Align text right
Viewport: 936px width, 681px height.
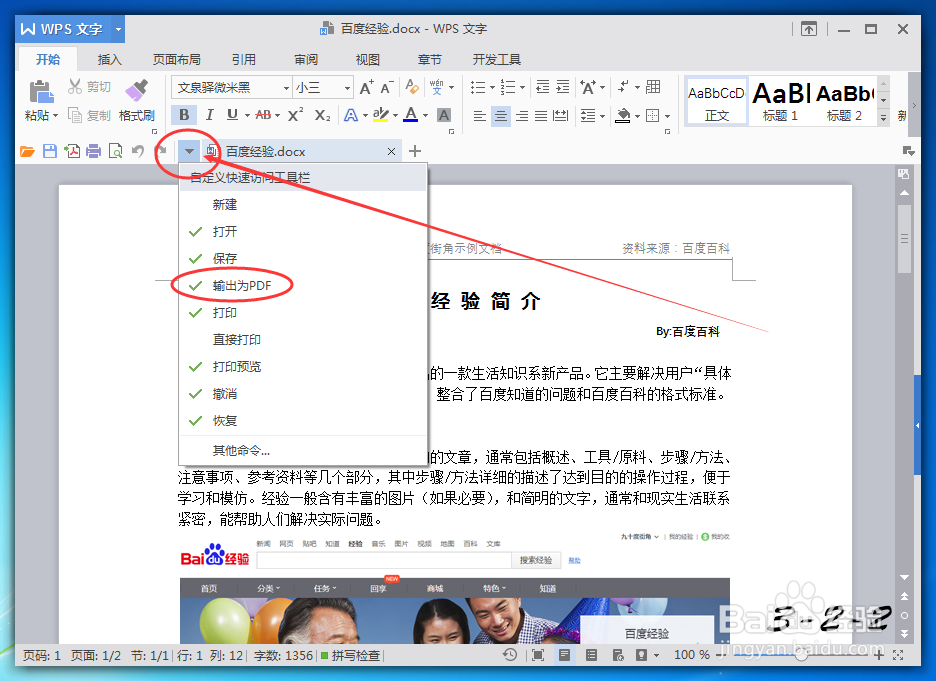[522, 115]
